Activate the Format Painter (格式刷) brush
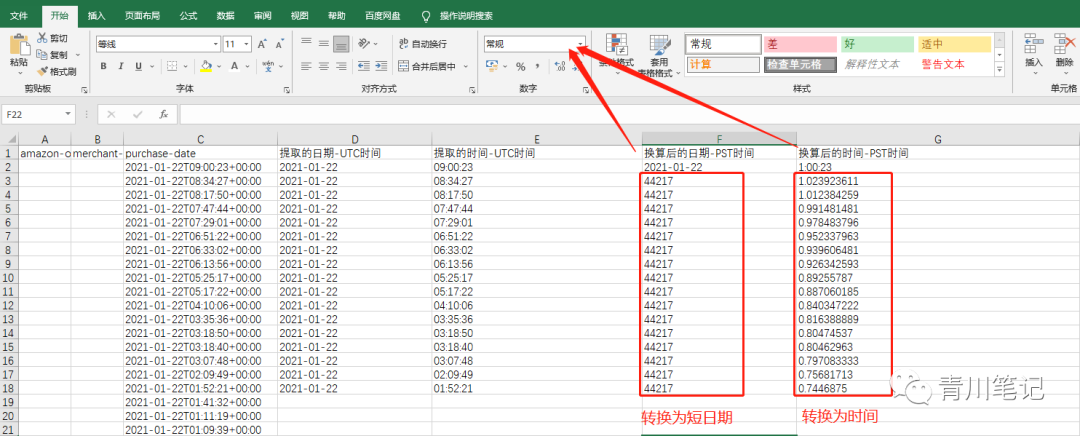The image size is (1080, 436). (x=43, y=71)
